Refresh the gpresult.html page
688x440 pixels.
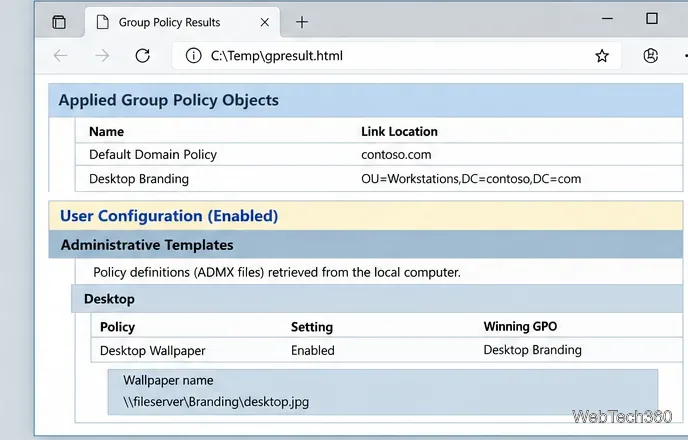(143, 56)
